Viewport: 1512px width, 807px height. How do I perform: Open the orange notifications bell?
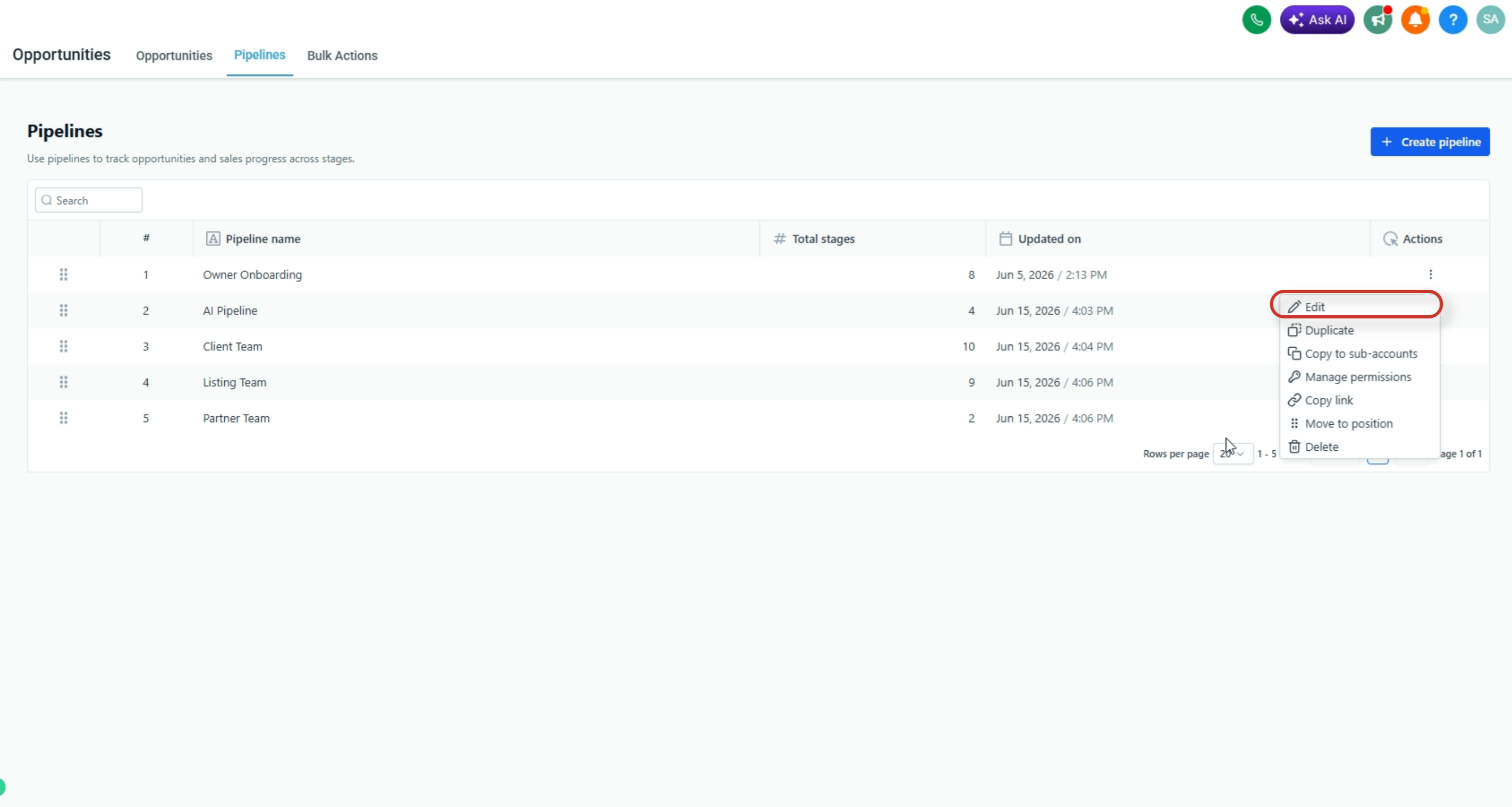[1415, 20]
